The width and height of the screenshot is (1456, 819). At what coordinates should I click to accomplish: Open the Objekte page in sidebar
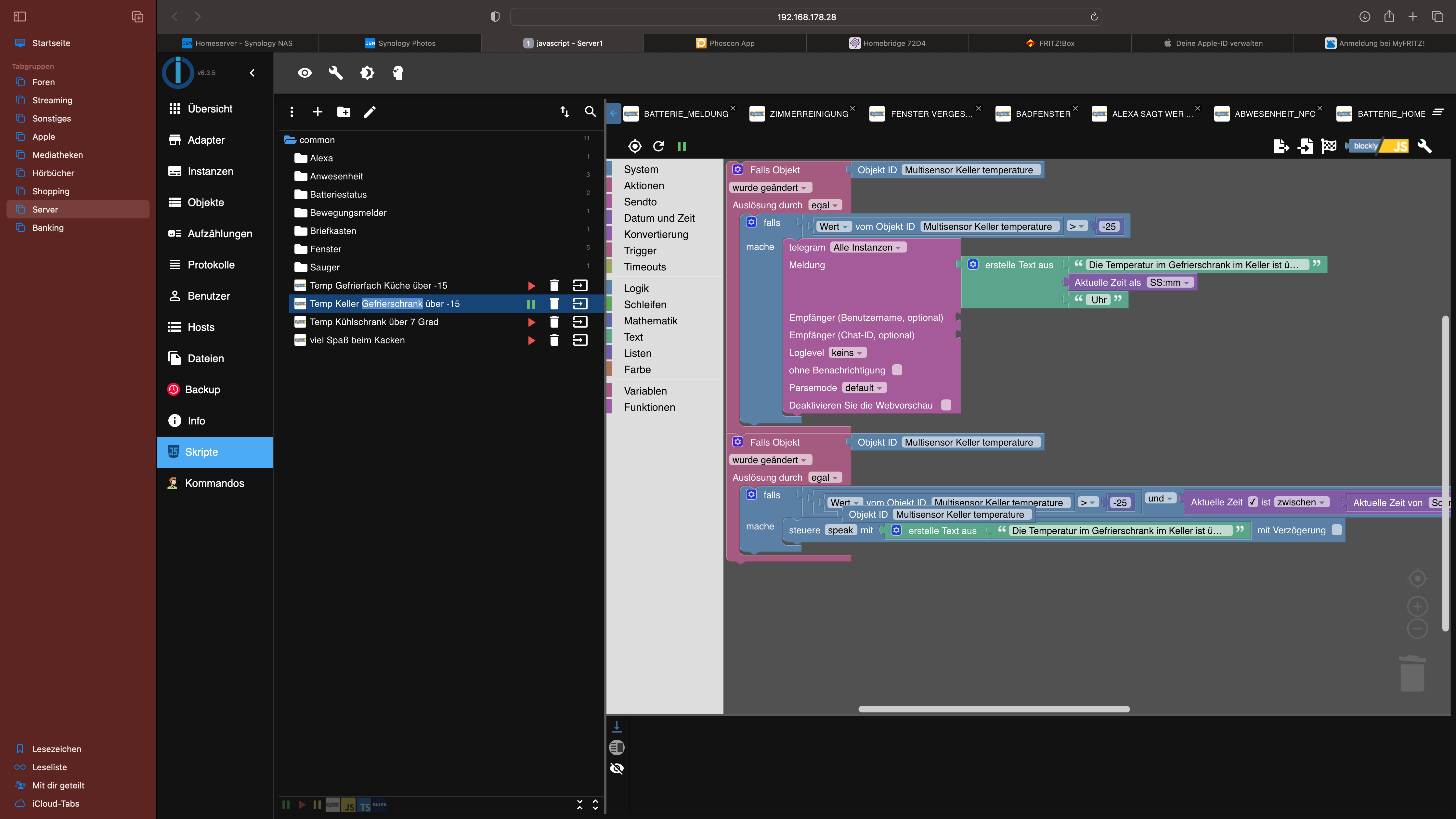click(206, 202)
